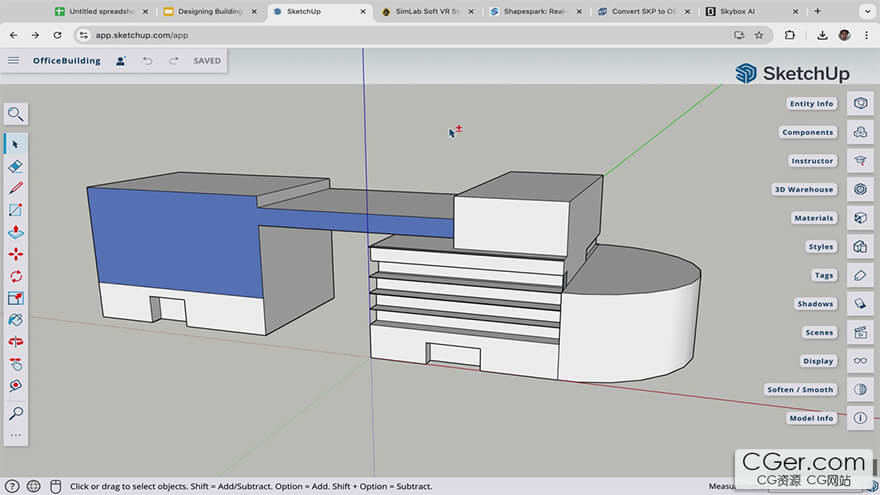Viewport: 880px width, 495px height.
Task: Open the Scenes panel icon
Action: click(x=859, y=332)
